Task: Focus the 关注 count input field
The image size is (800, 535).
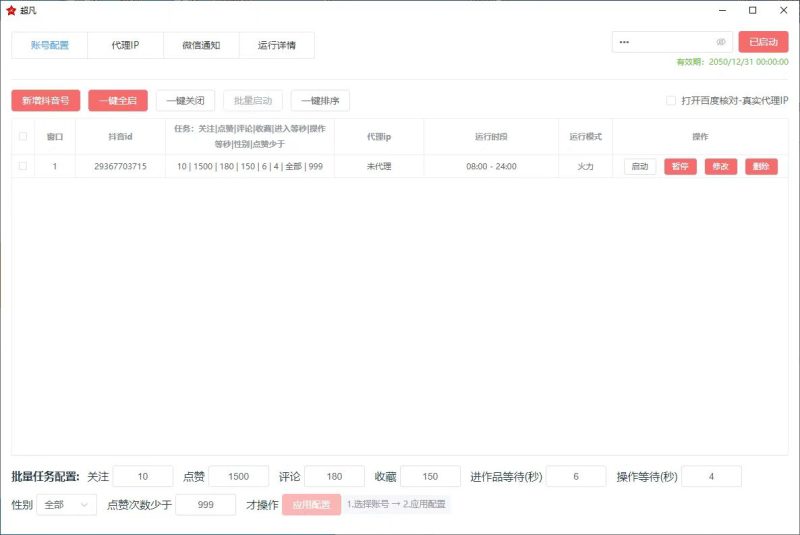Action: point(143,476)
